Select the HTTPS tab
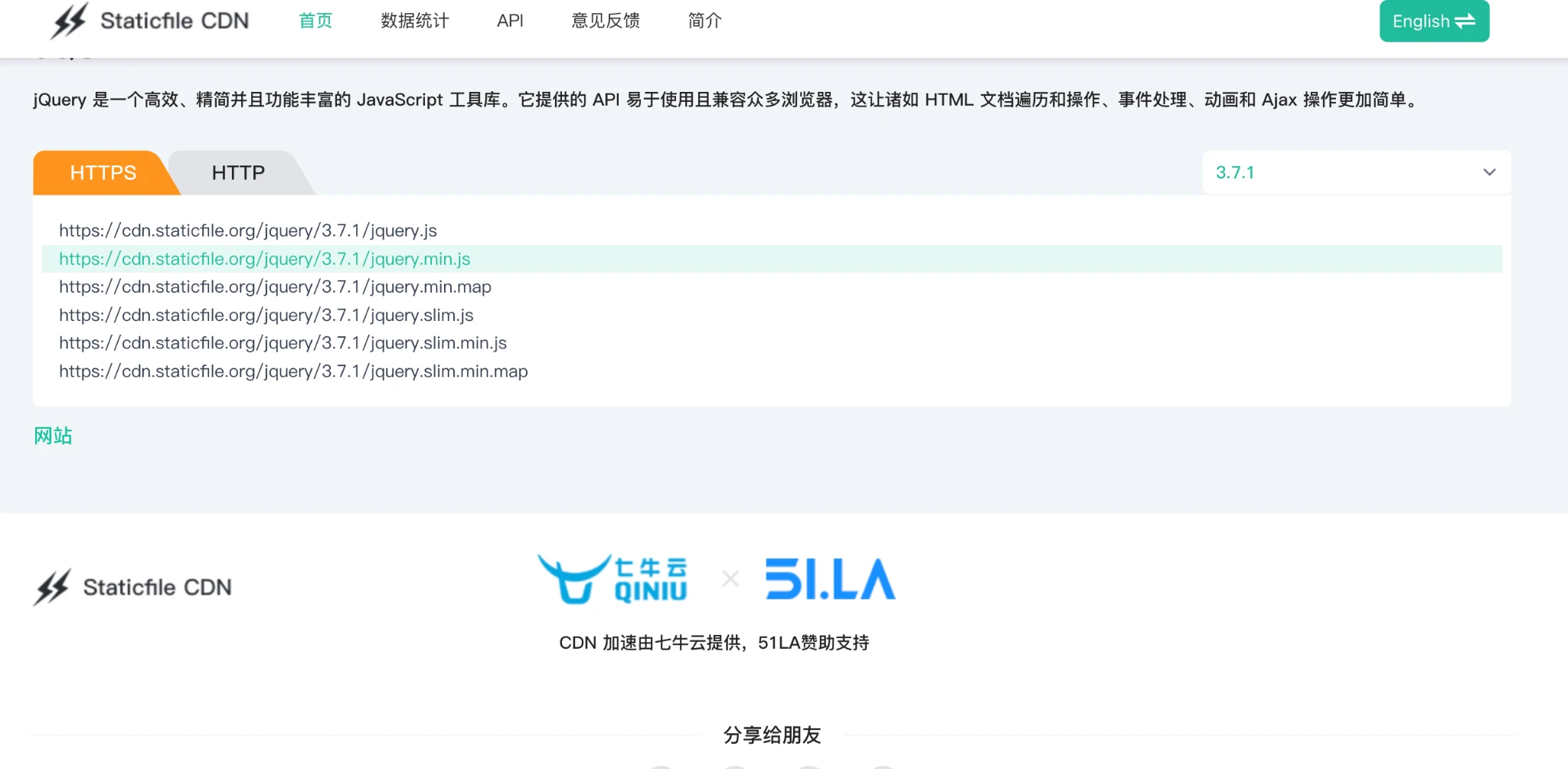The height and width of the screenshot is (769, 1568). [x=103, y=173]
